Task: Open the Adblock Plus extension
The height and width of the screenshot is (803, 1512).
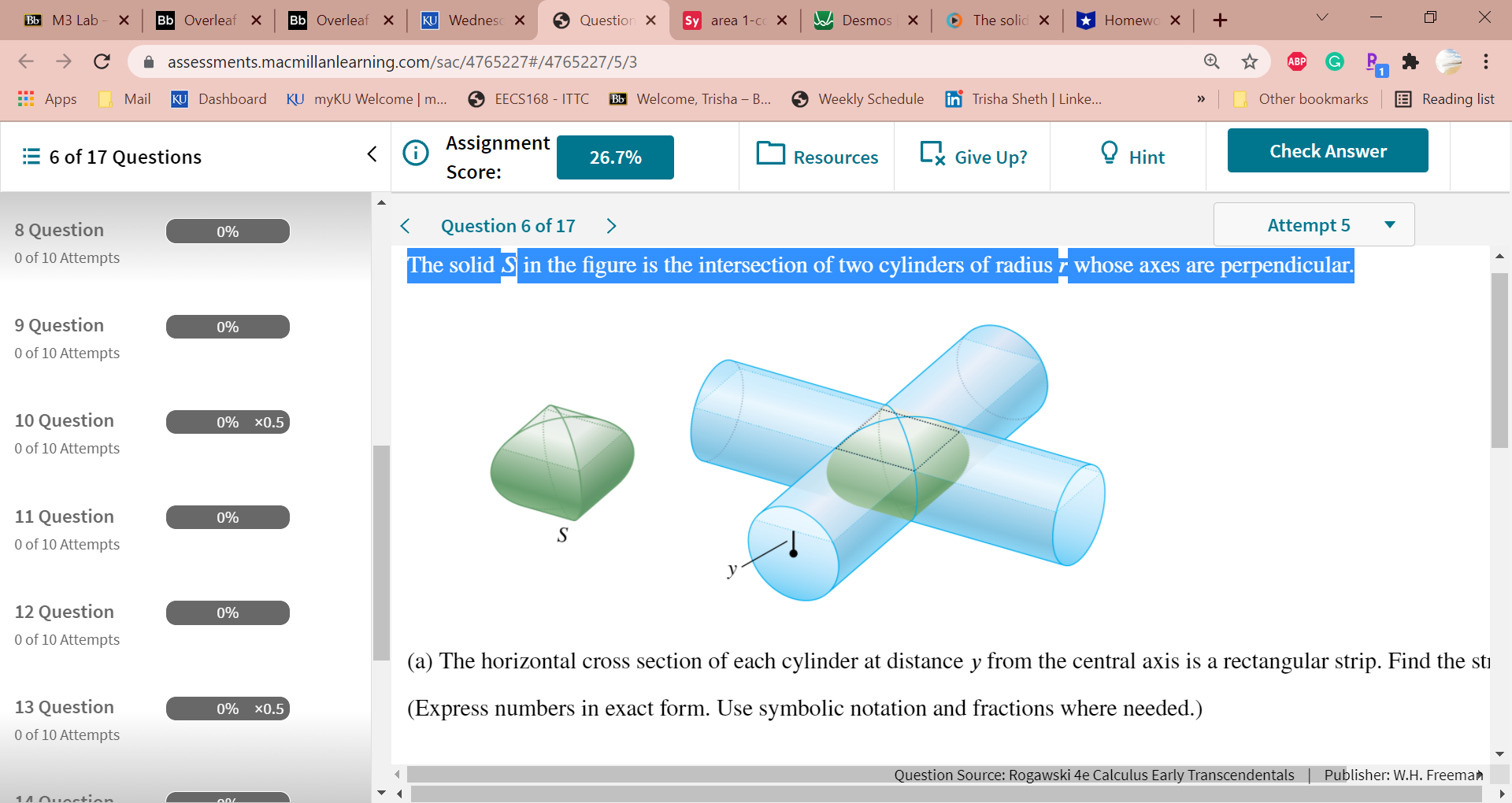Action: pos(1296,61)
